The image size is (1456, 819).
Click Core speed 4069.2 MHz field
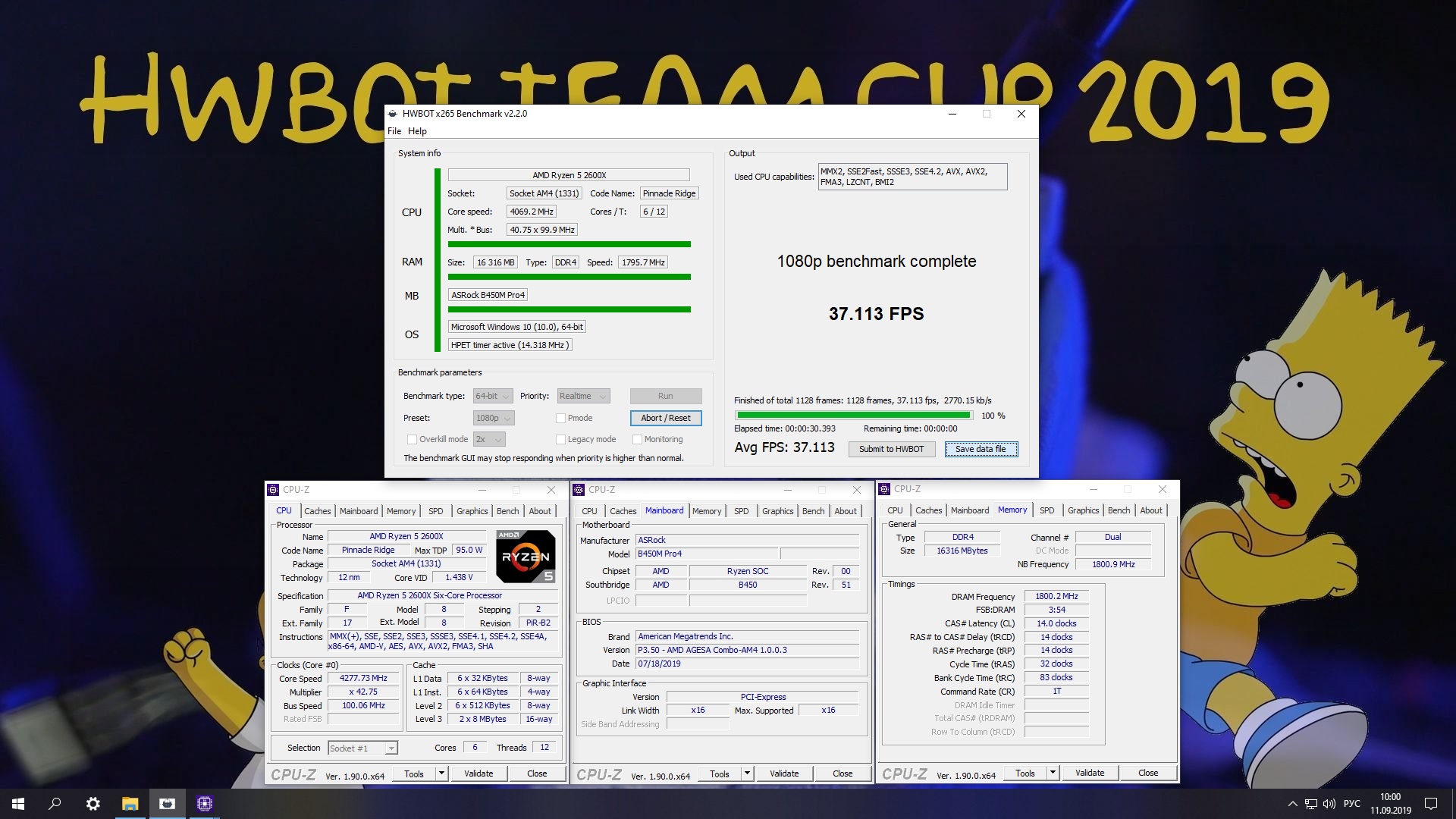[x=532, y=212]
